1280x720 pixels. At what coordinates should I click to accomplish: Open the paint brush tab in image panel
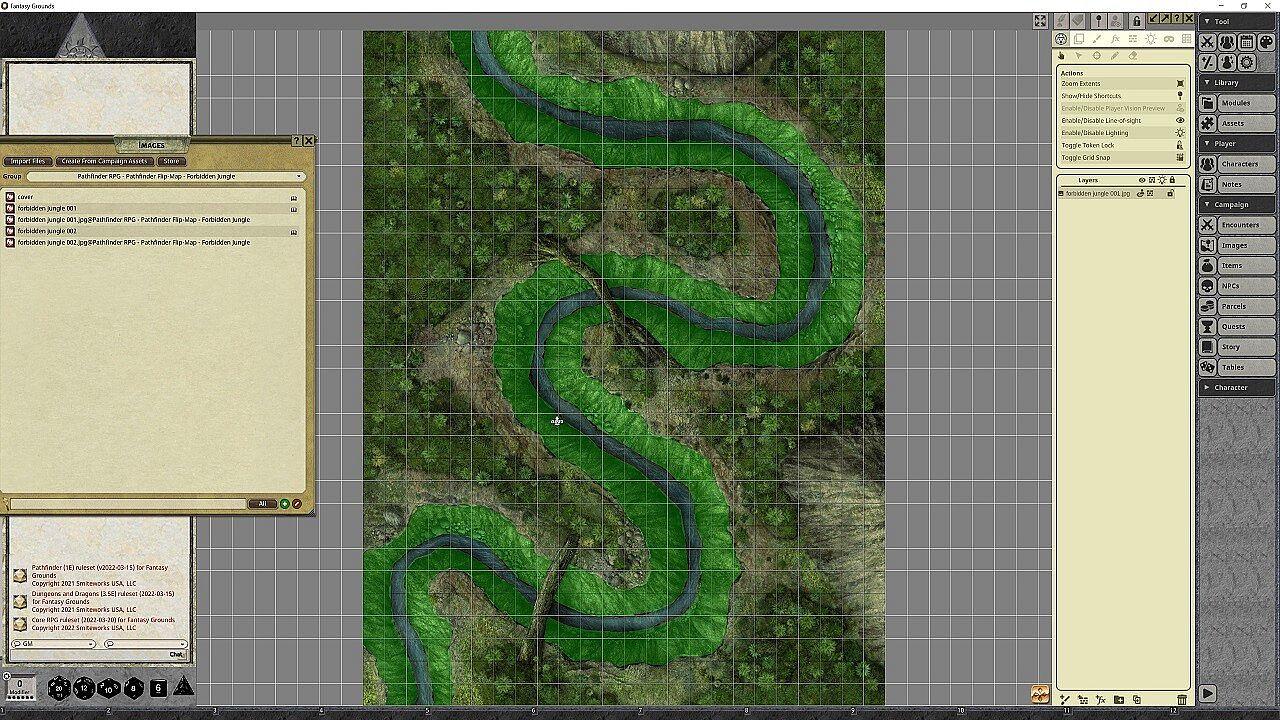1097,39
